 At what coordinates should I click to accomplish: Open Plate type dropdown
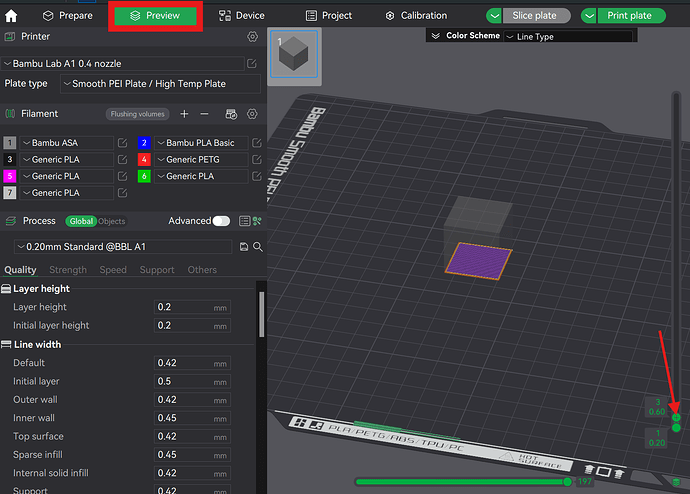(x=160, y=84)
